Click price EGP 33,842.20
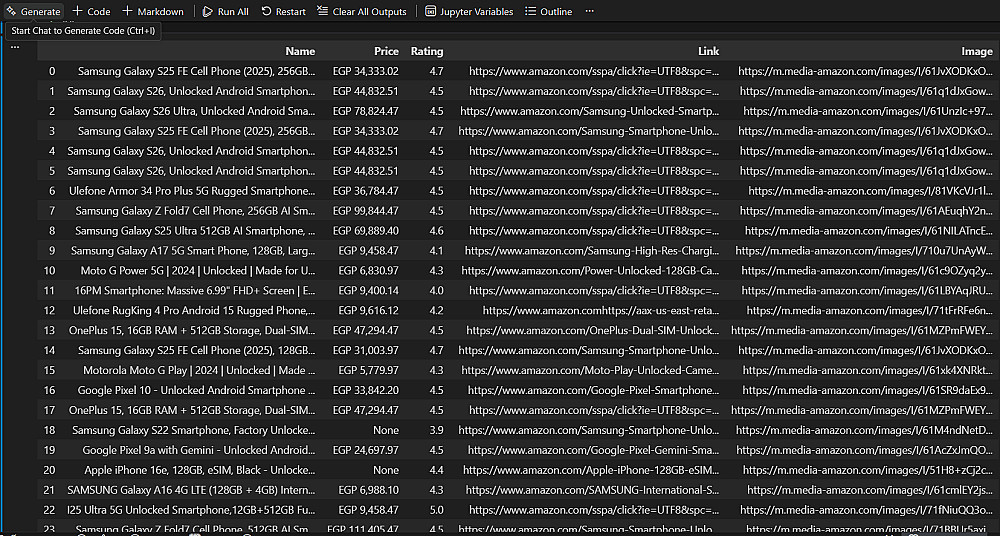This screenshot has width=1000, height=536. pyautogui.click(x=365, y=390)
